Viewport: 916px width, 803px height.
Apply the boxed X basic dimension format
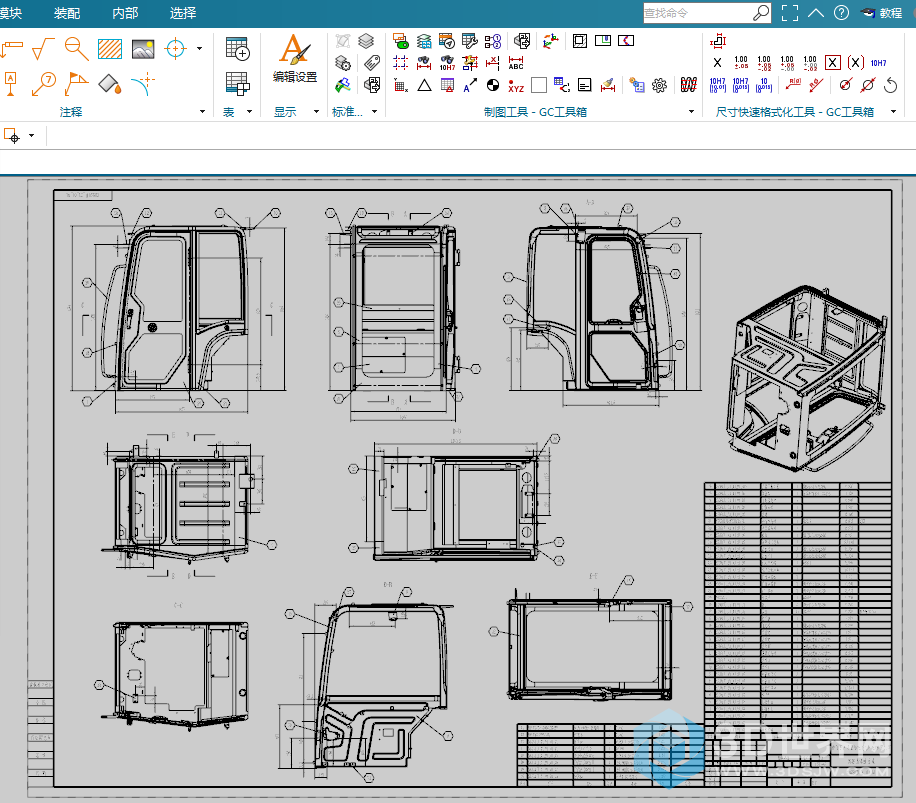click(x=832, y=62)
